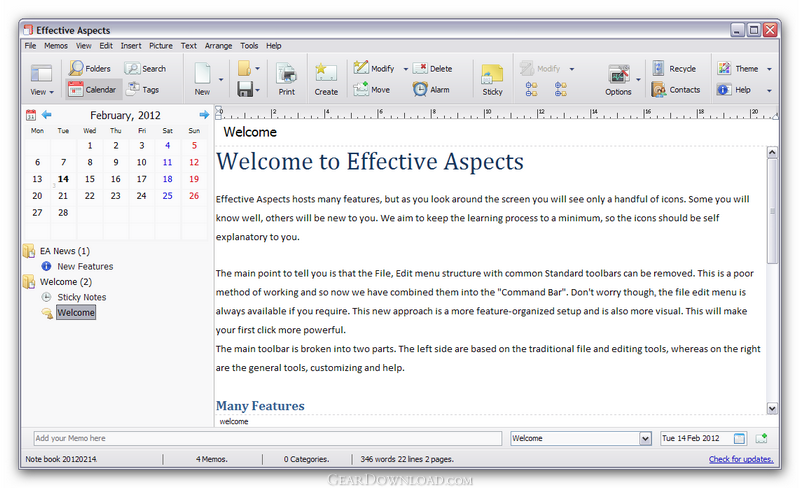Click the document vertical scrollbar thumb
Viewport: 800px width, 488px height.
[772, 211]
